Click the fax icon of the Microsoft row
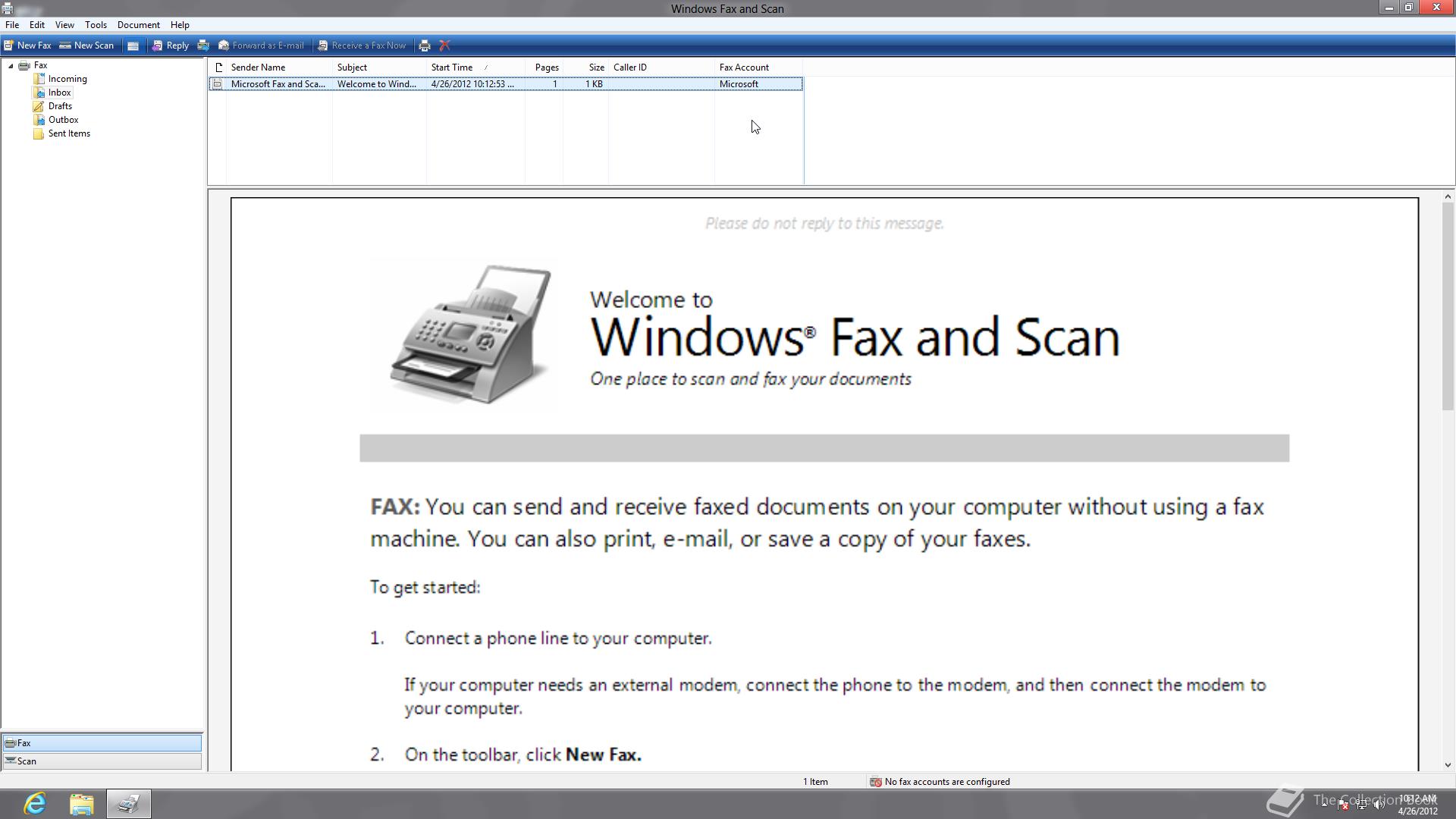This screenshot has height=819, width=1456. 218,84
